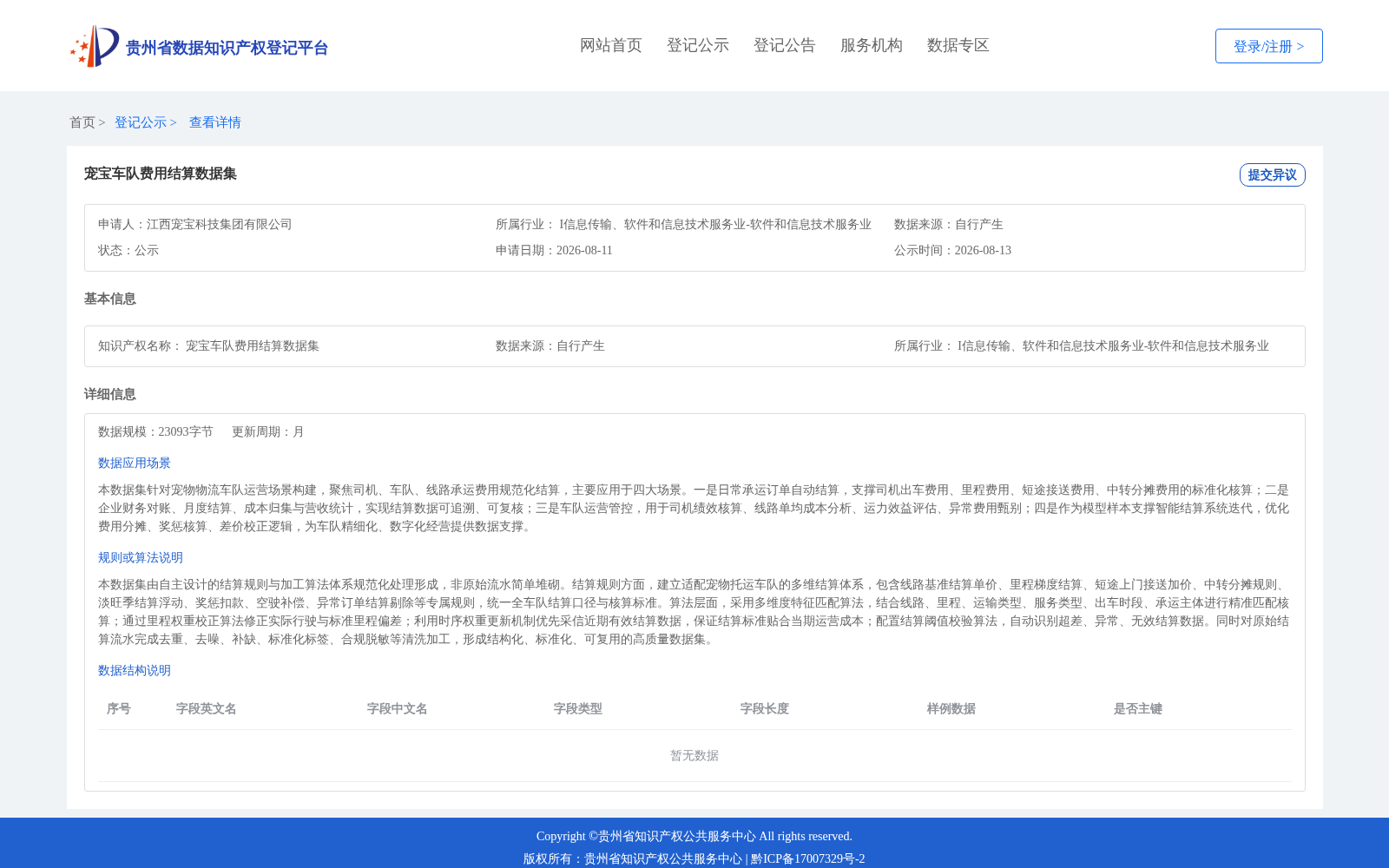Viewport: 1389px width, 868px height.
Task: Click the 数据应用场景 subheading
Action: pyautogui.click(x=135, y=463)
